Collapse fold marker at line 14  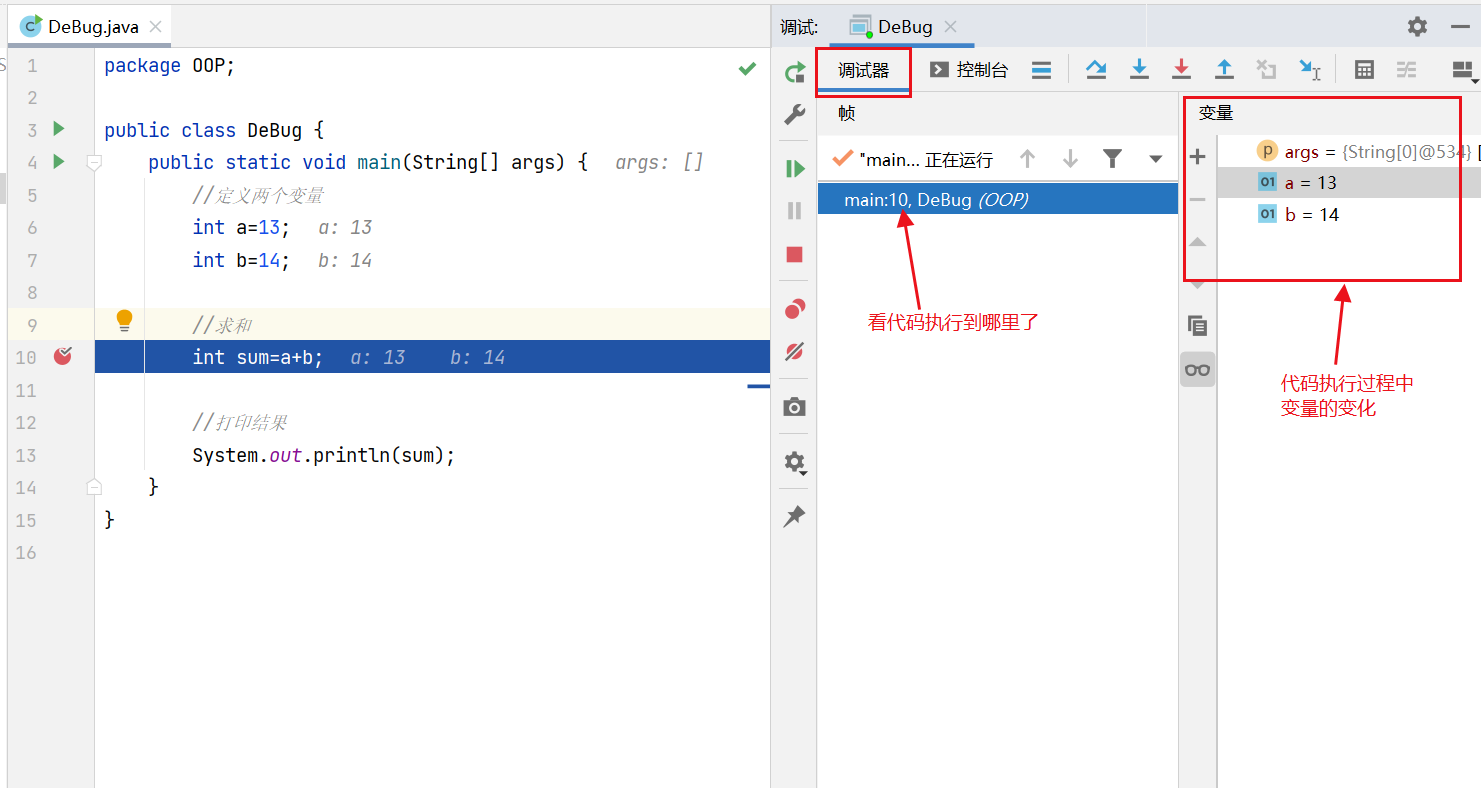coord(94,487)
